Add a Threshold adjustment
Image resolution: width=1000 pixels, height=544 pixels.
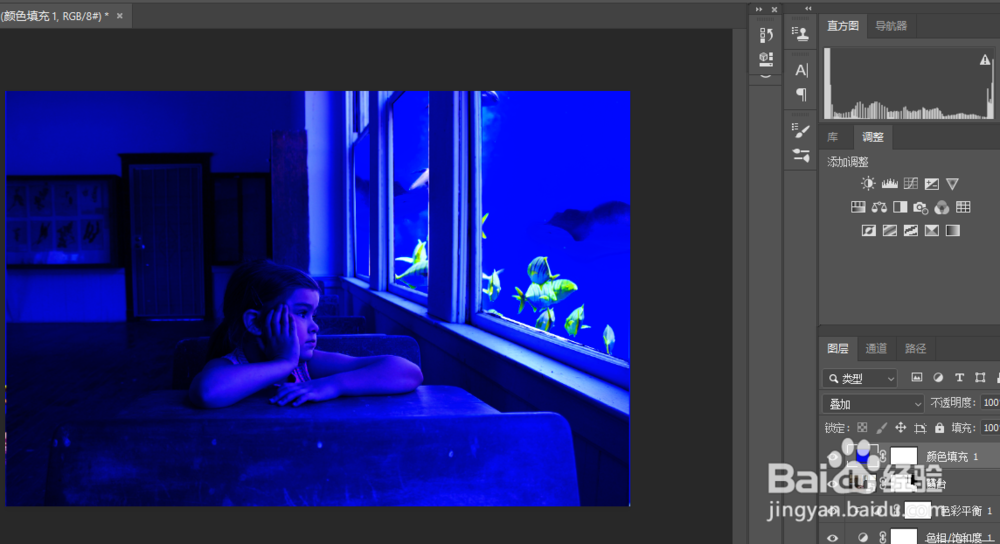911,230
